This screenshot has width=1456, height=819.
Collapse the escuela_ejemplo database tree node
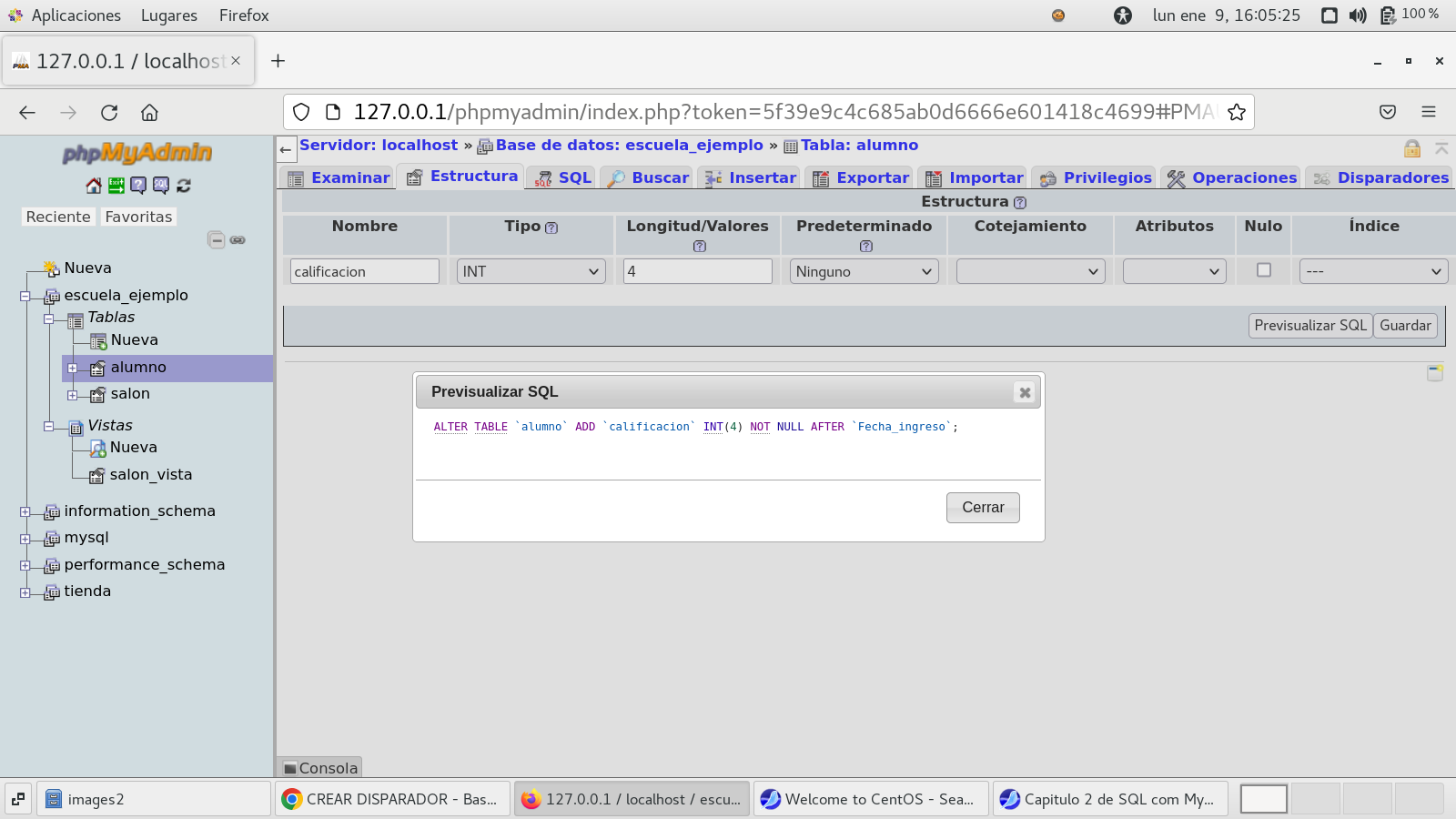[x=25, y=296]
